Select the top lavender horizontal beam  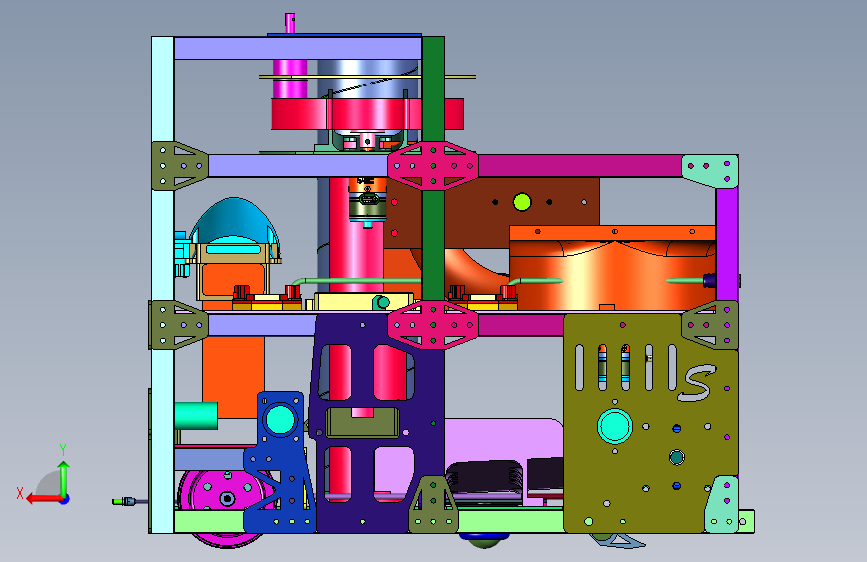(297, 49)
